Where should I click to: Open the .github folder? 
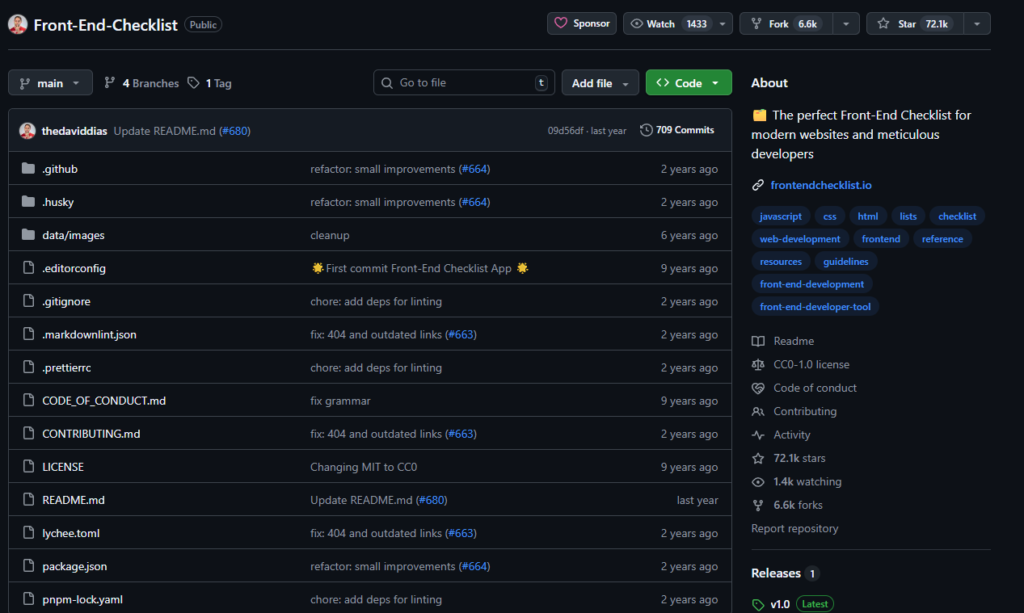pyautogui.click(x=60, y=169)
